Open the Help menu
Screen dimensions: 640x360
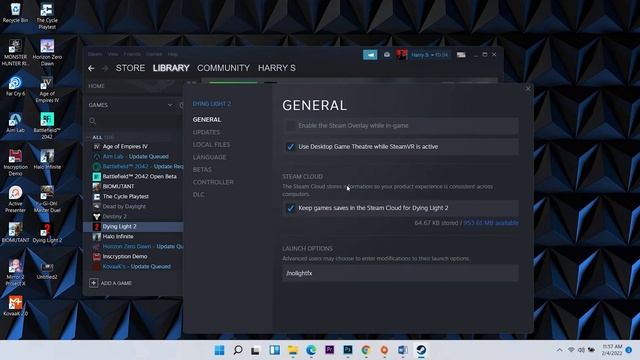[173, 54]
